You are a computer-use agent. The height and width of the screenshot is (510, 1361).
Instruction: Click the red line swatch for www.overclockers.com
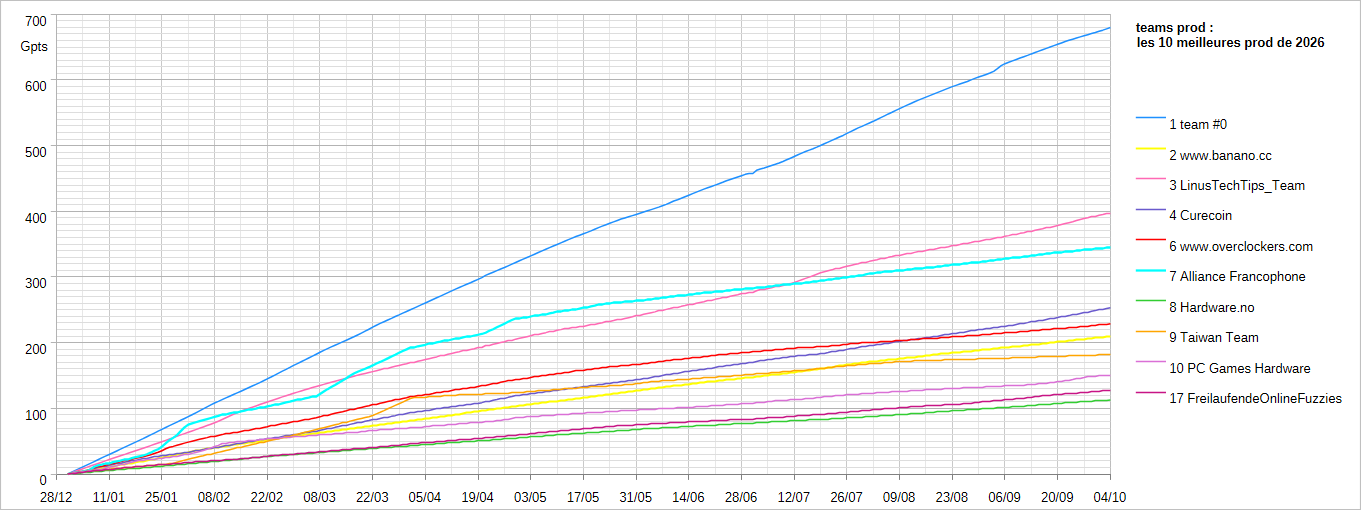pyautogui.click(x=1150, y=241)
